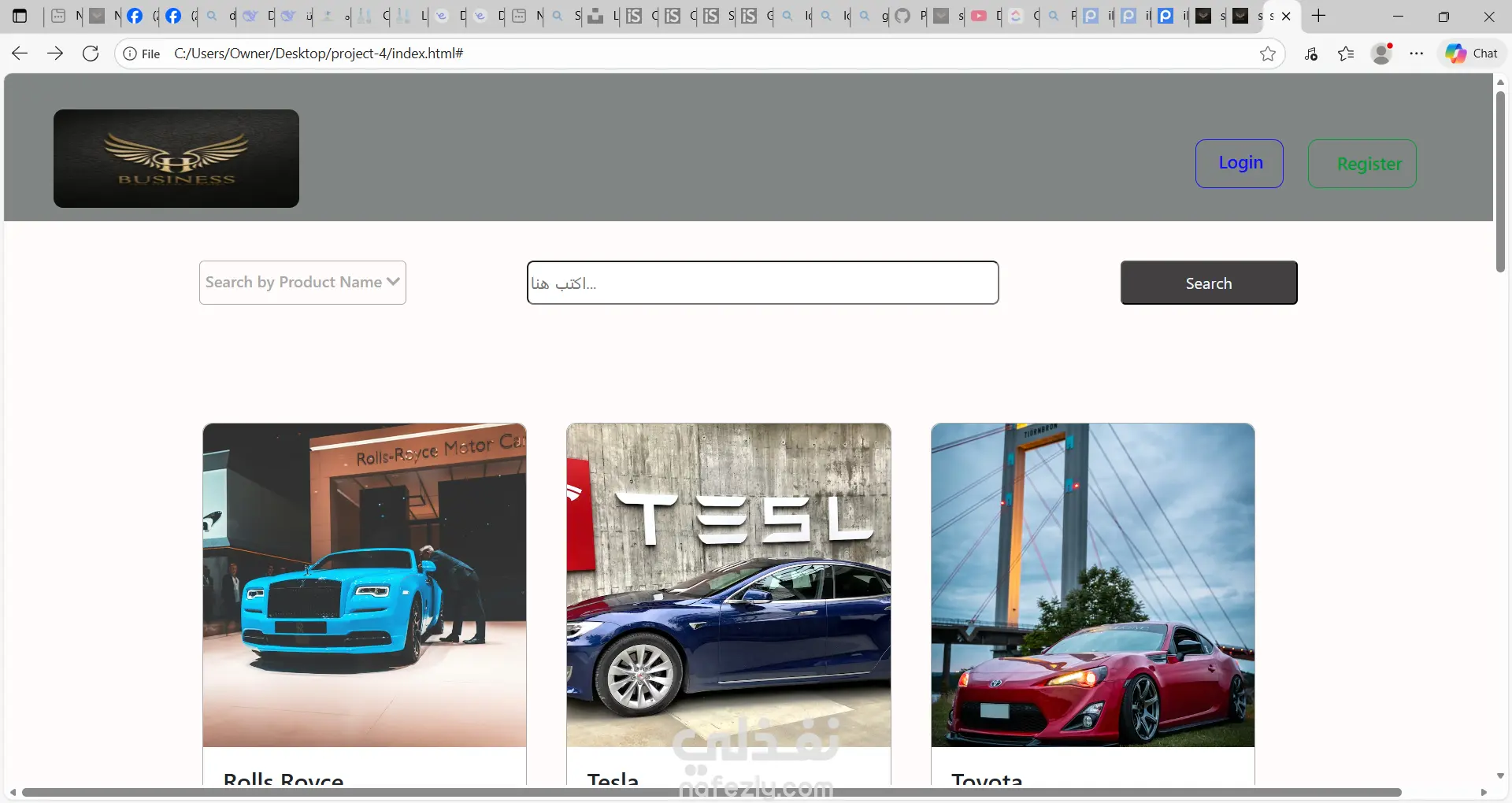The height and width of the screenshot is (803, 1512).
Task: Open the Favorites list
Action: click(1347, 54)
